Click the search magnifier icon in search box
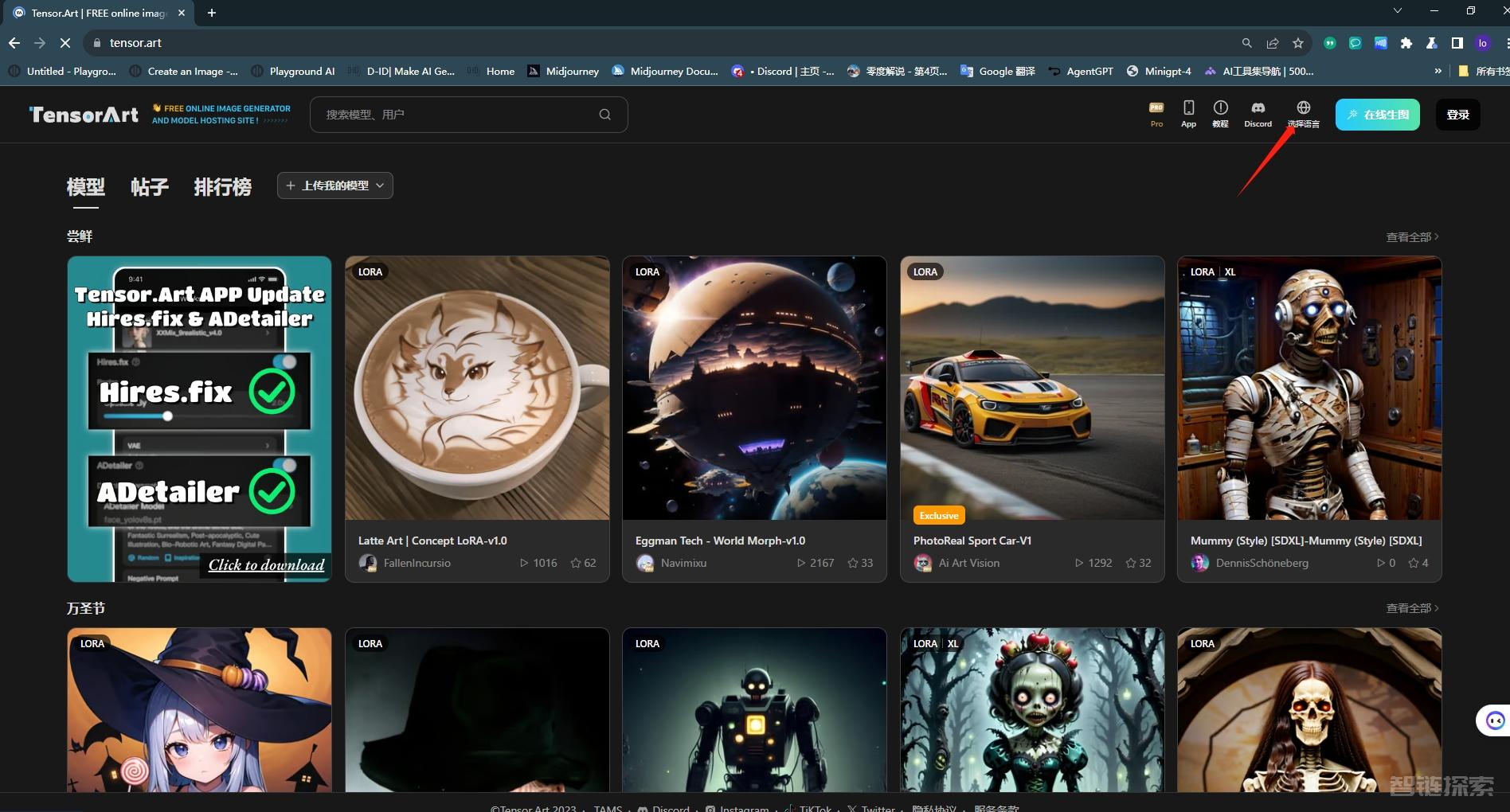 (x=605, y=115)
